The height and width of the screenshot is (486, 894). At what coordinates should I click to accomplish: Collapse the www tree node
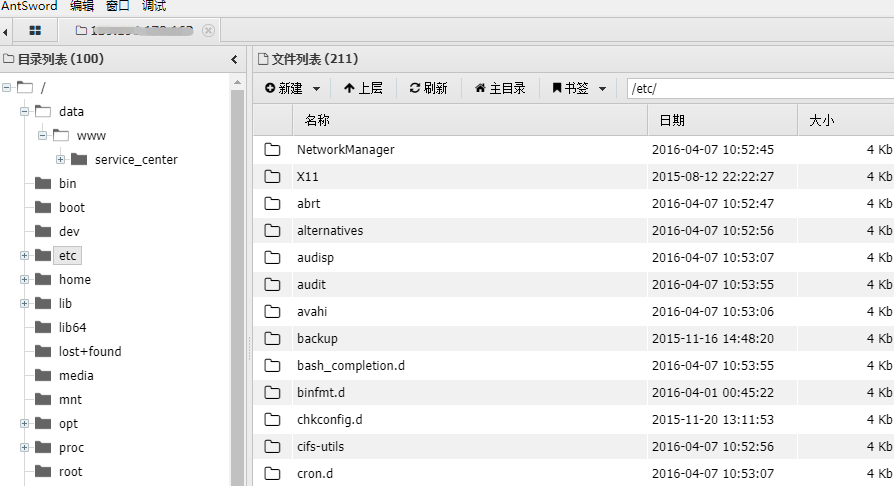(43, 136)
